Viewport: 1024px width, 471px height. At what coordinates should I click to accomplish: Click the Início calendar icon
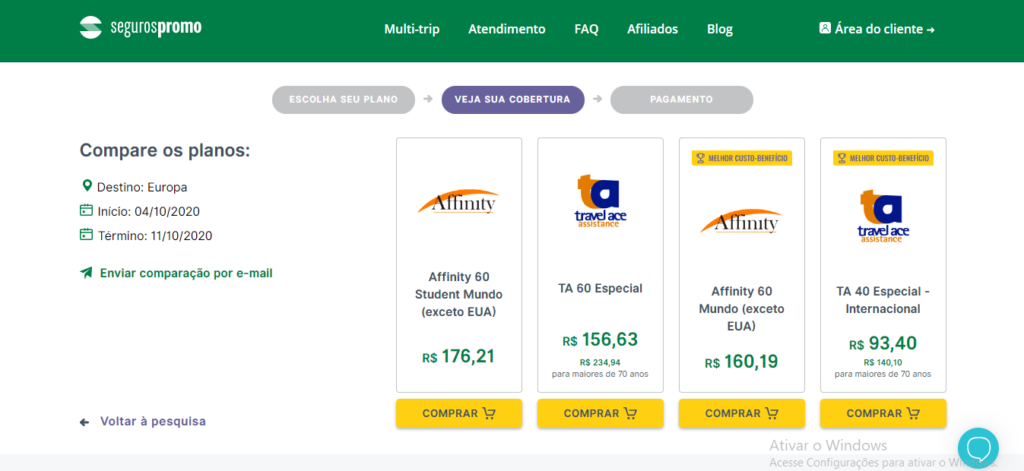pos(86,210)
